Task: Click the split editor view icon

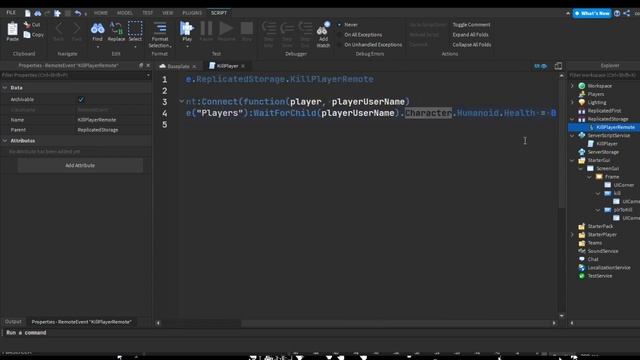Action: point(558,66)
